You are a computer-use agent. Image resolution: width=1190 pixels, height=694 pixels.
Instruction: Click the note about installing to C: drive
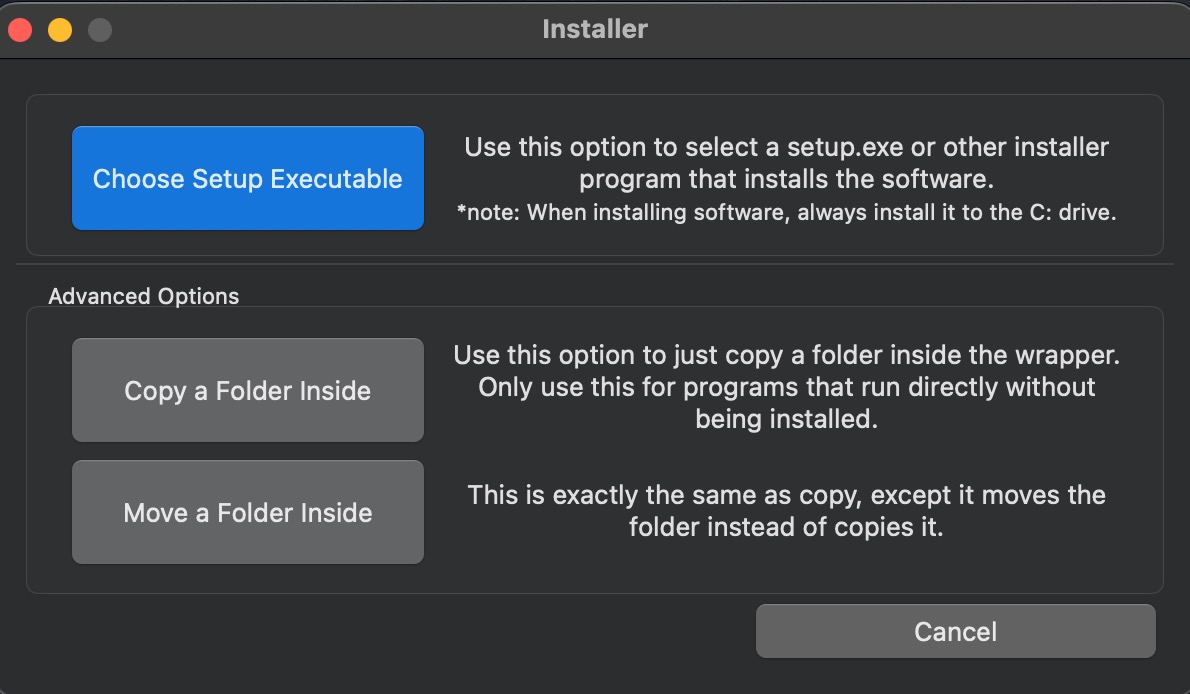click(786, 212)
